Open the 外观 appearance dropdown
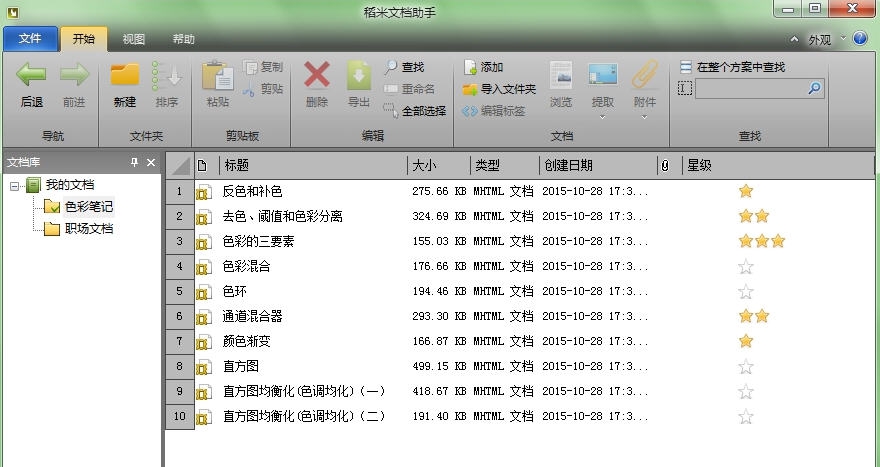This screenshot has width=880, height=467. (x=827, y=39)
